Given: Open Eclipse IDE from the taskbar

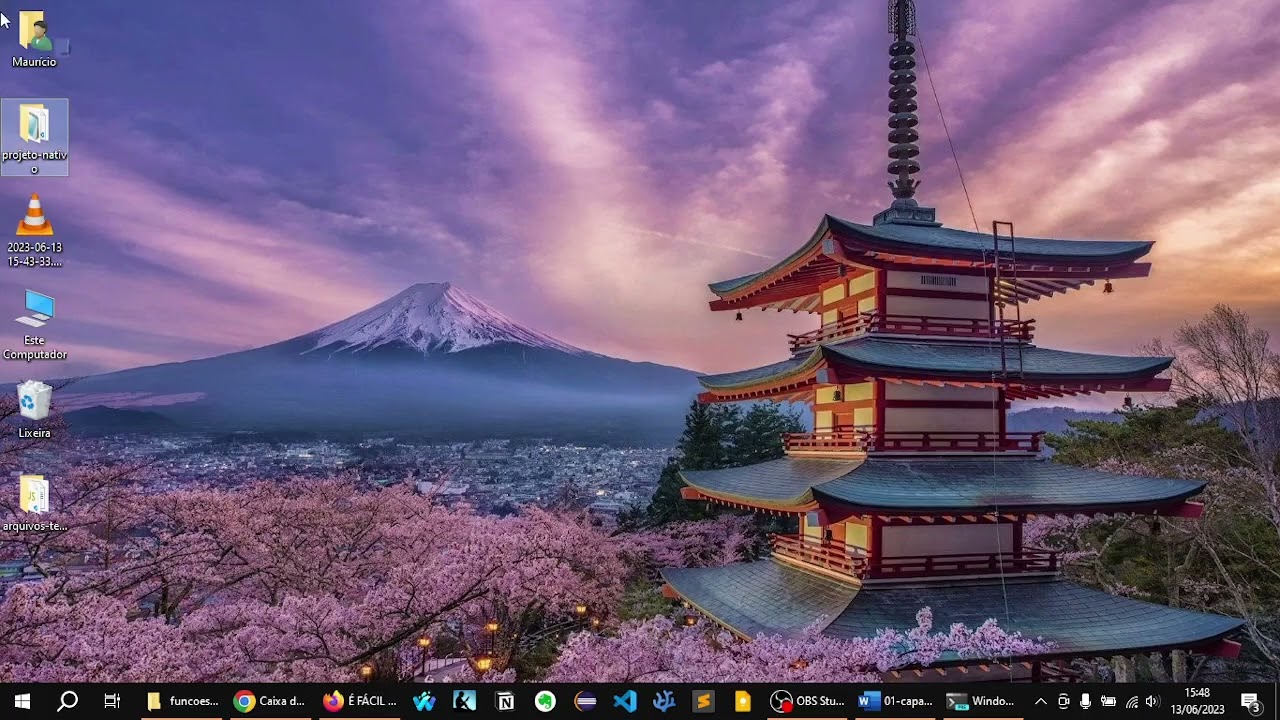Looking at the screenshot, I should pyautogui.click(x=585, y=701).
